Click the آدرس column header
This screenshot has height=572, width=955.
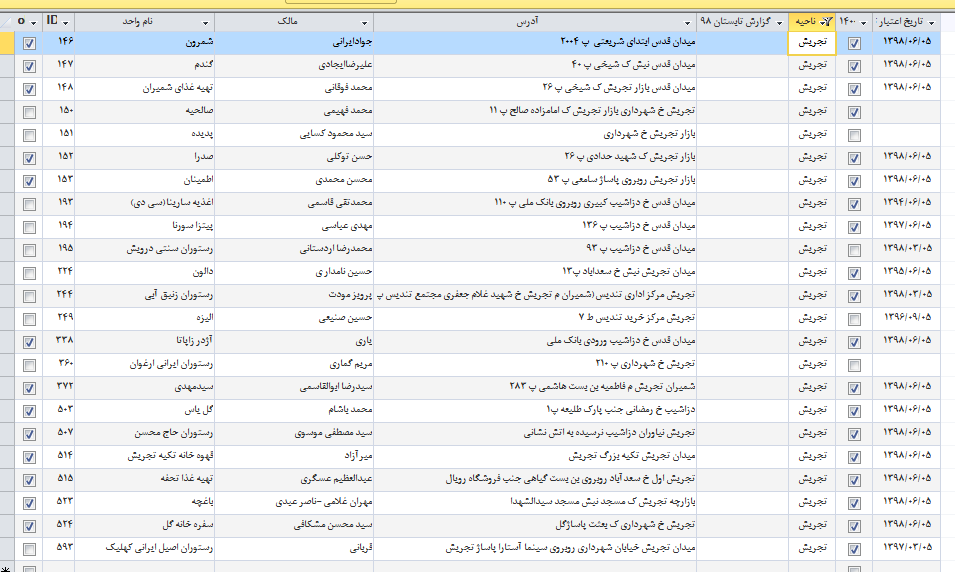[x=535, y=22]
